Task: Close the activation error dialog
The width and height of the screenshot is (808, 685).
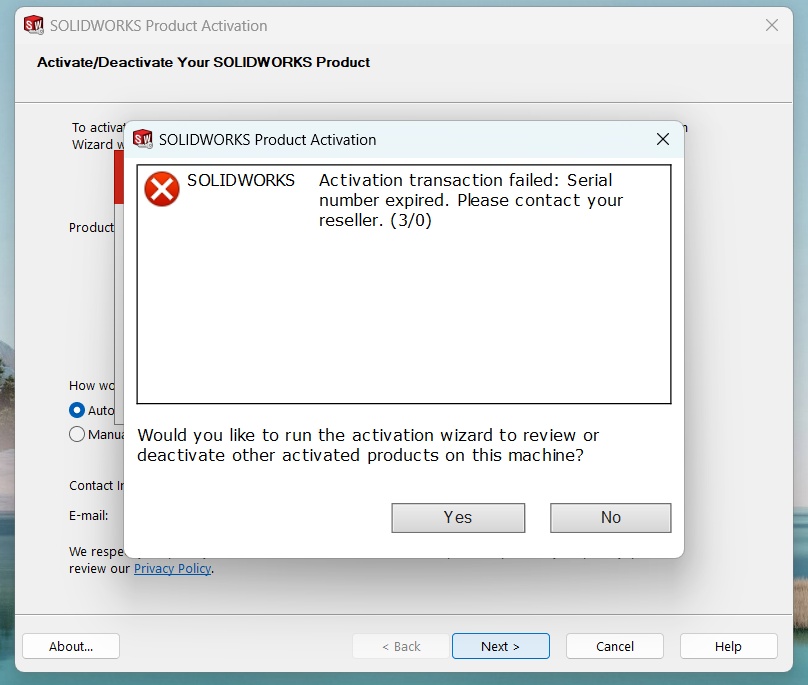Action: (x=663, y=139)
